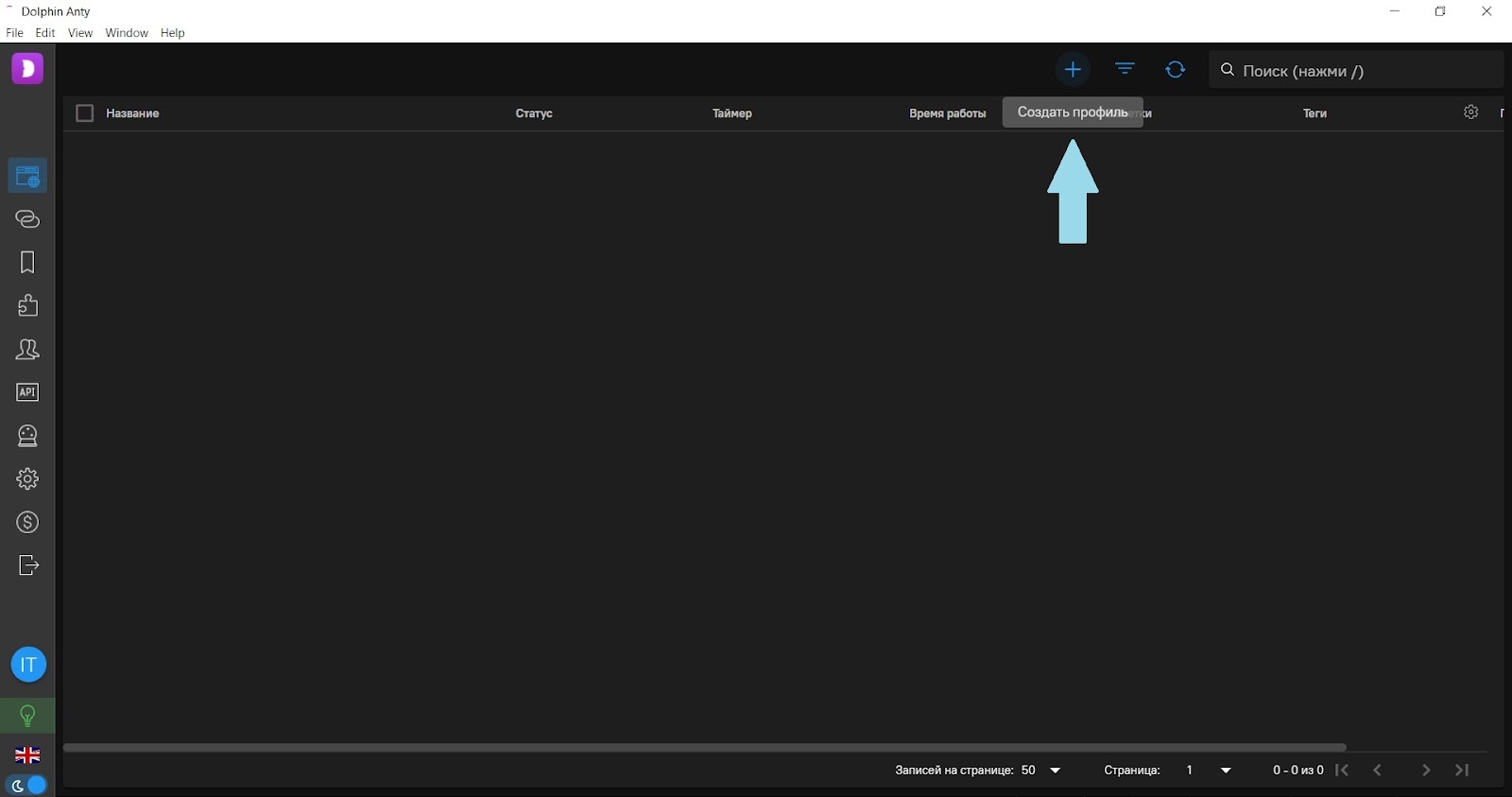
Task: Click the Dolphin Anty logo icon
Action: coord(27,69)
